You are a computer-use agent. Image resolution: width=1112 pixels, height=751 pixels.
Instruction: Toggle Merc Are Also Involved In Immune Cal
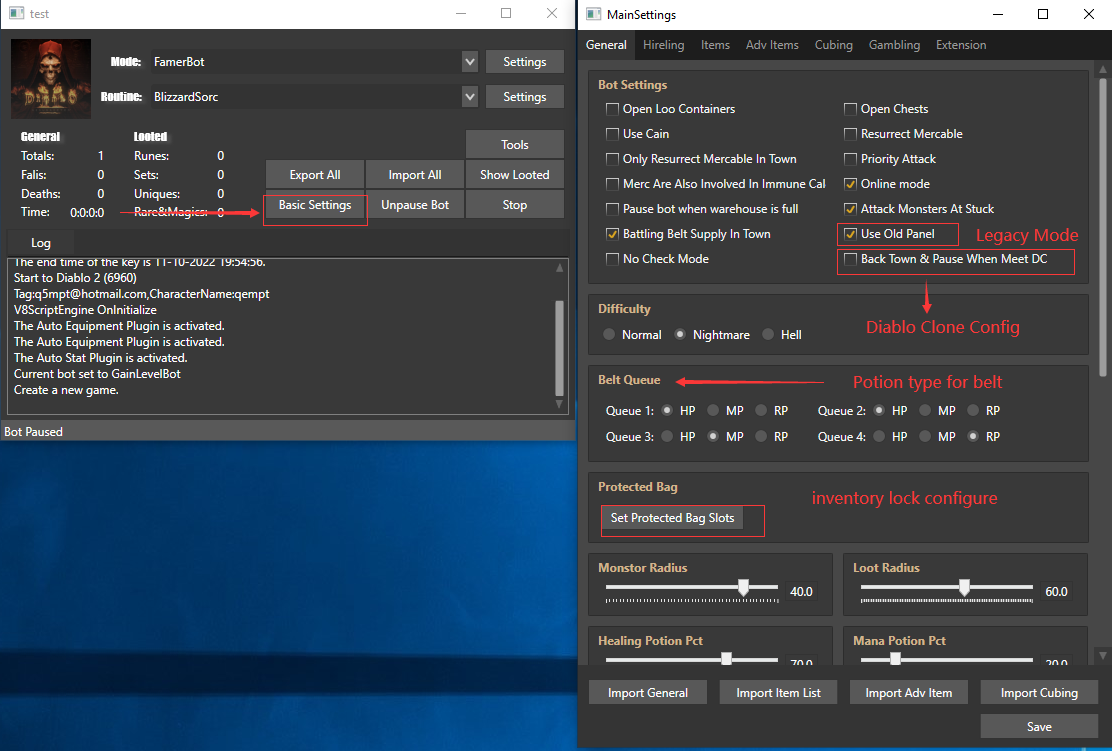[x=612, y=184]
